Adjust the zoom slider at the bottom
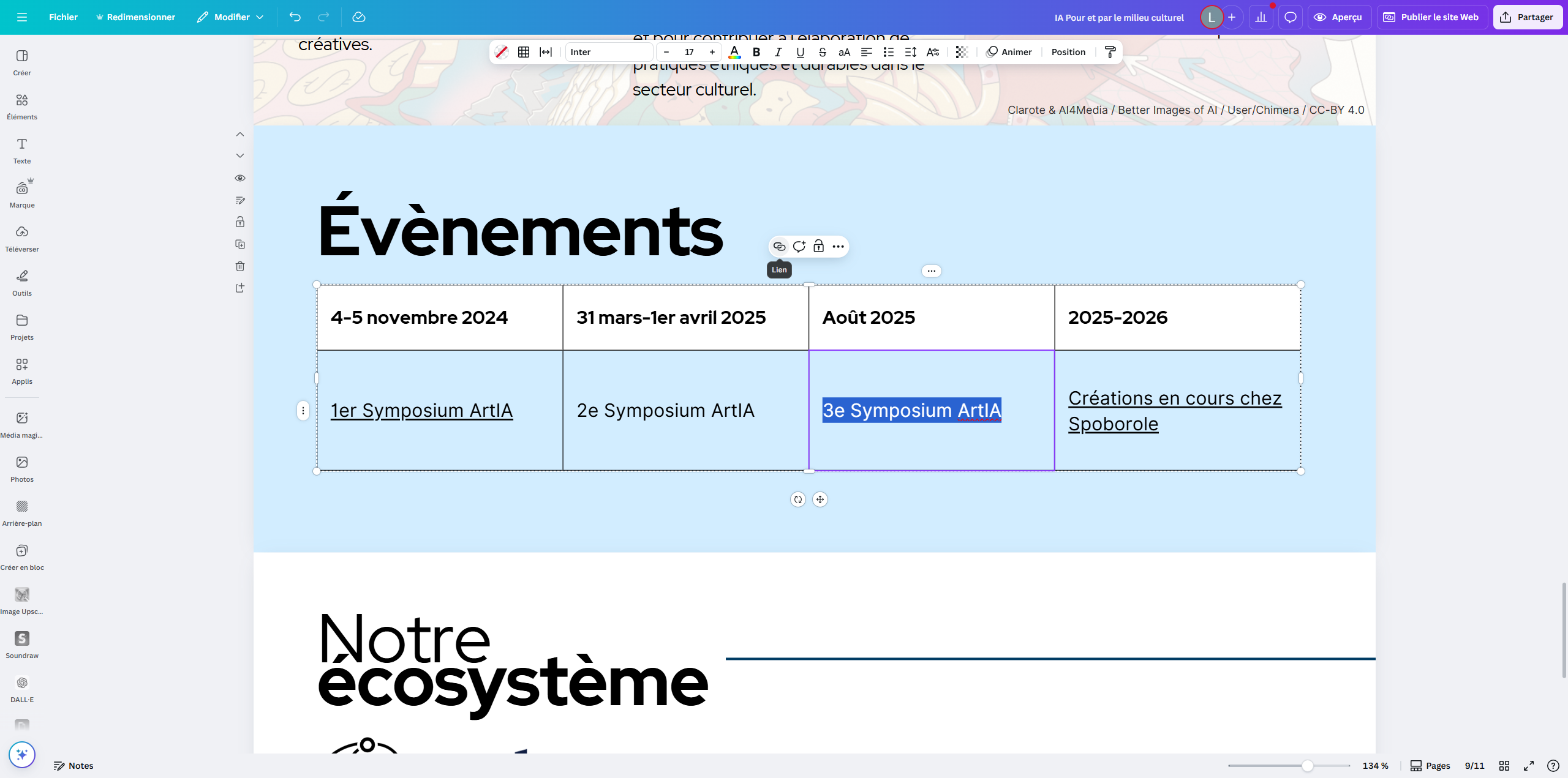This screenshot has width=1568, height=778. (x=1308, y=765)
